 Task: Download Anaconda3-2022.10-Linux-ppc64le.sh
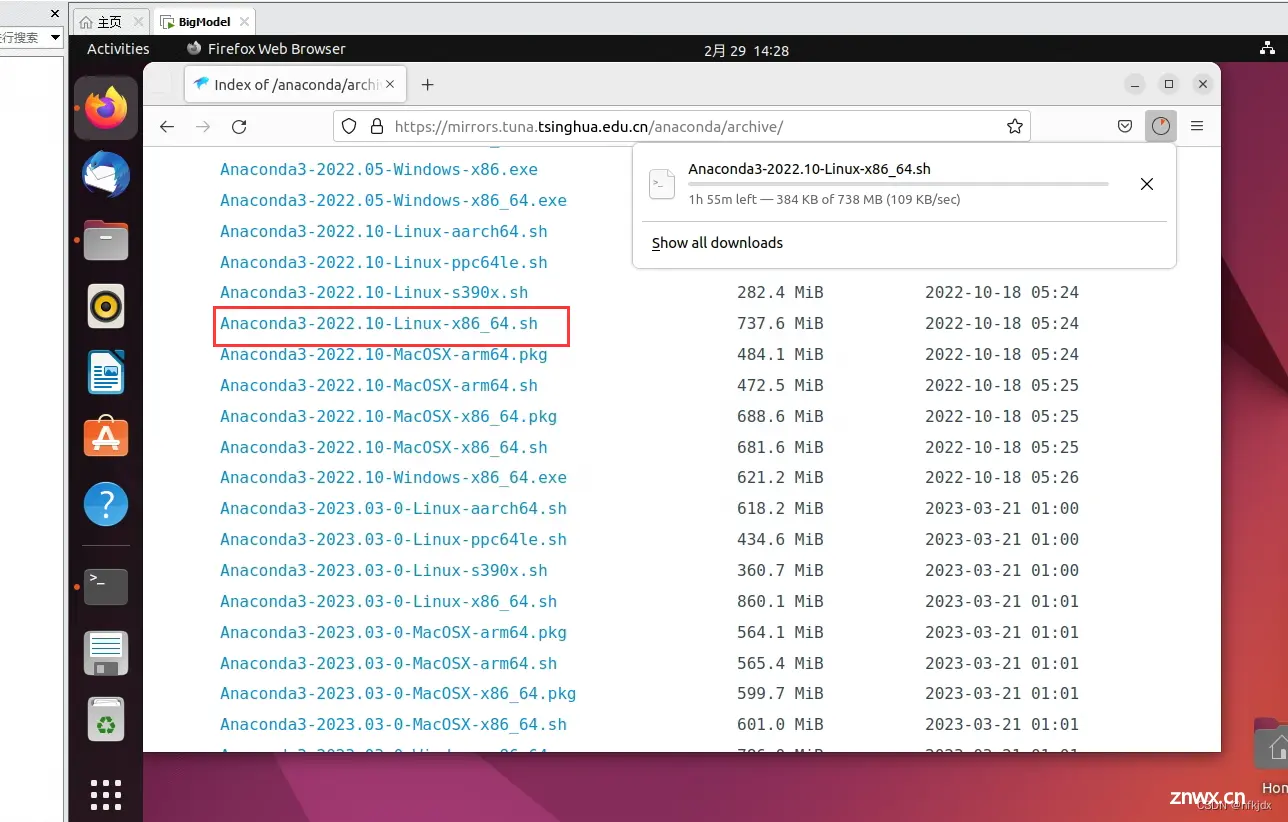(x=384, y=263)
